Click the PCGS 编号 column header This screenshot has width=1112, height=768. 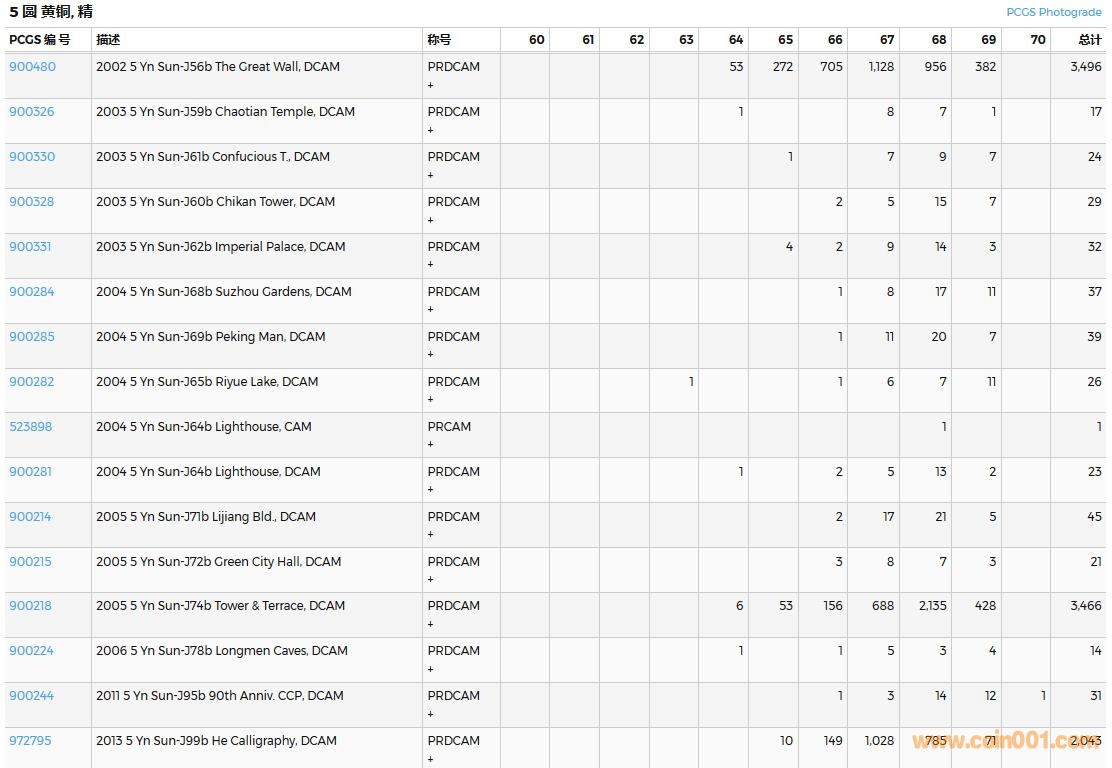click(x=40, y=40)
